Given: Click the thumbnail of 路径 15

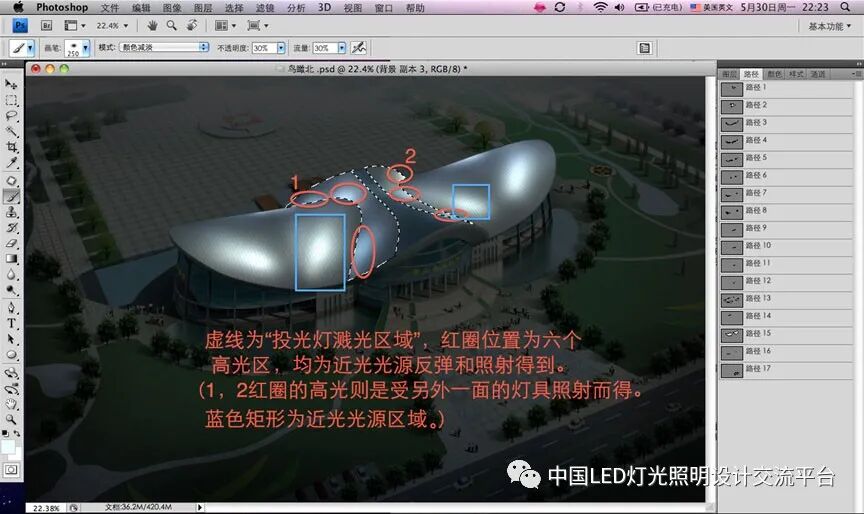Looking at the screenshot, I should click(732, 334).
